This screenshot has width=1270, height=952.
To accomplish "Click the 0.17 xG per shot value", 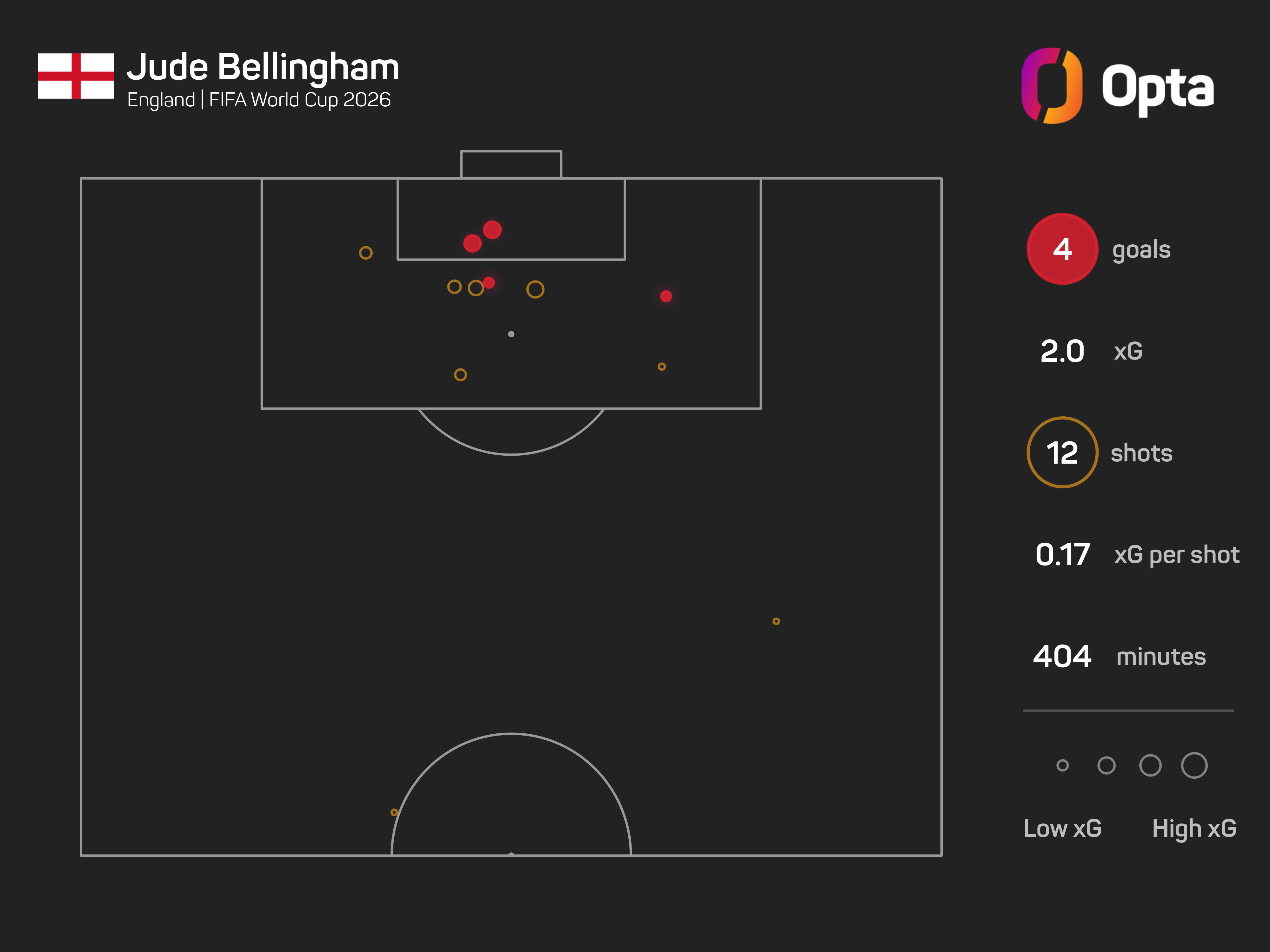I will [x=1062, y=554].
